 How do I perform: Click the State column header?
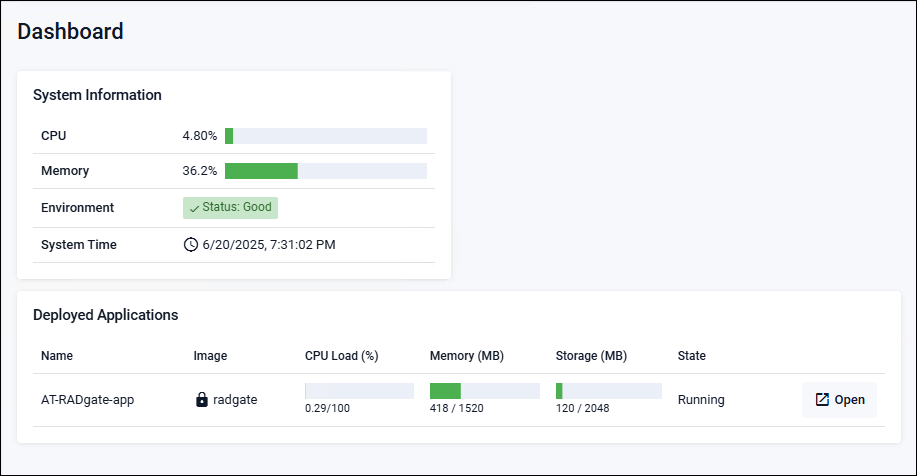click(692, 355)
